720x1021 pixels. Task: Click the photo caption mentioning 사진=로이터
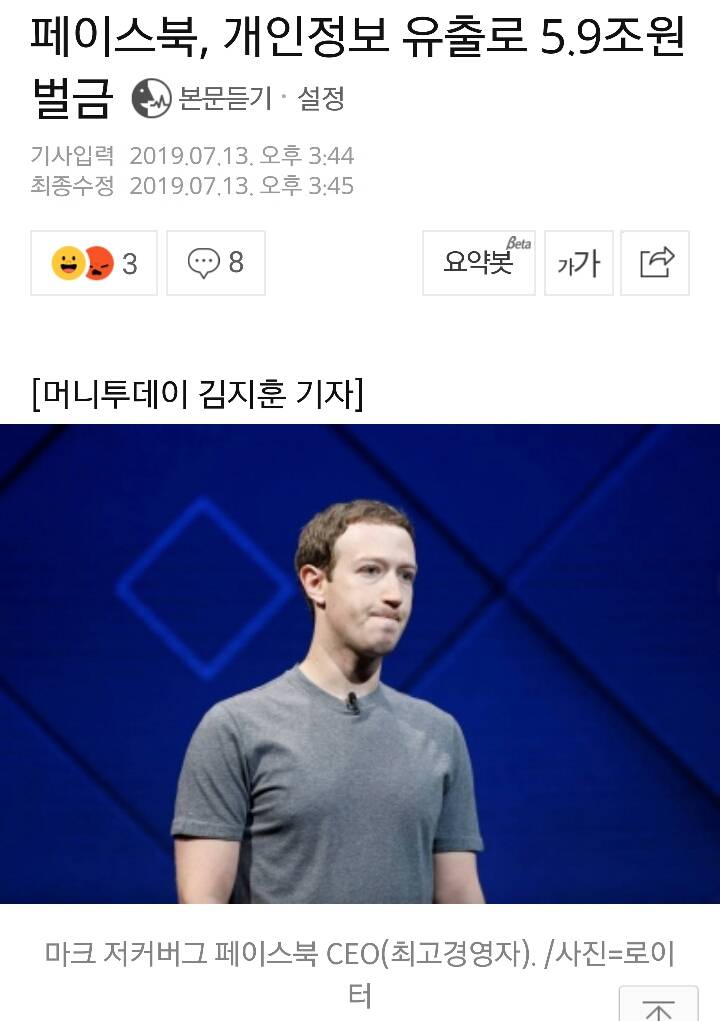[360, 974]
